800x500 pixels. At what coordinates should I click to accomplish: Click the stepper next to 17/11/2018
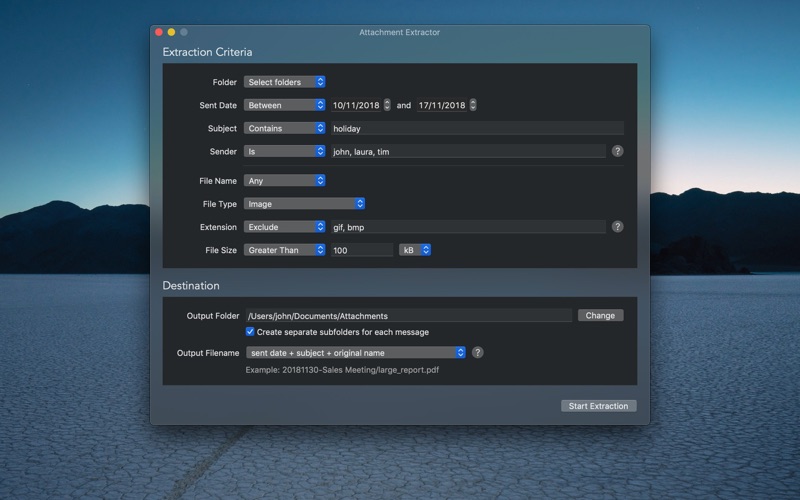pyautogui.click(x=473, y=105)
